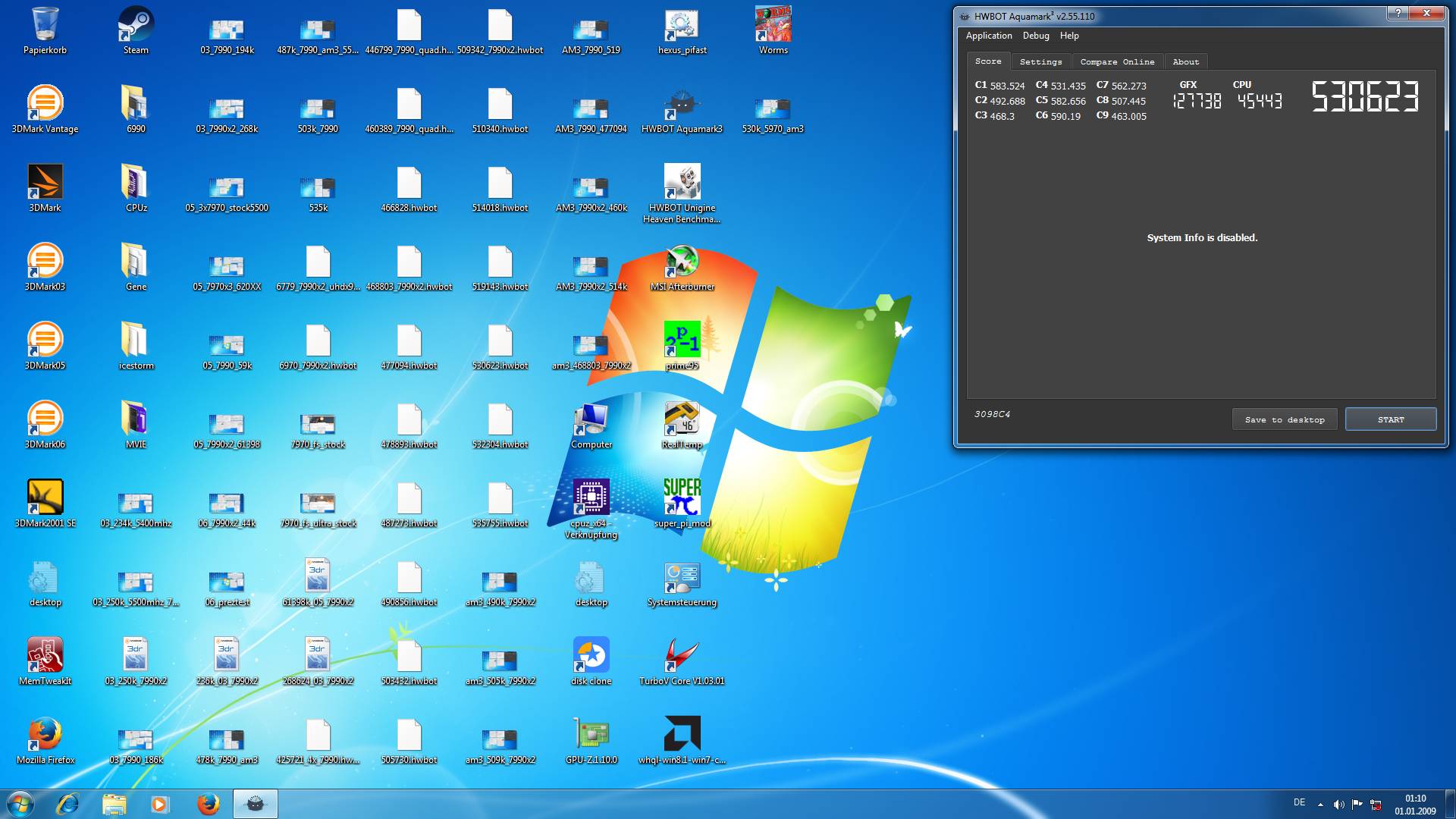The height and width of the screenshot is (819, 1456).
Task: Open Windows Media Player from the taskbar
Action: (160, 804)
